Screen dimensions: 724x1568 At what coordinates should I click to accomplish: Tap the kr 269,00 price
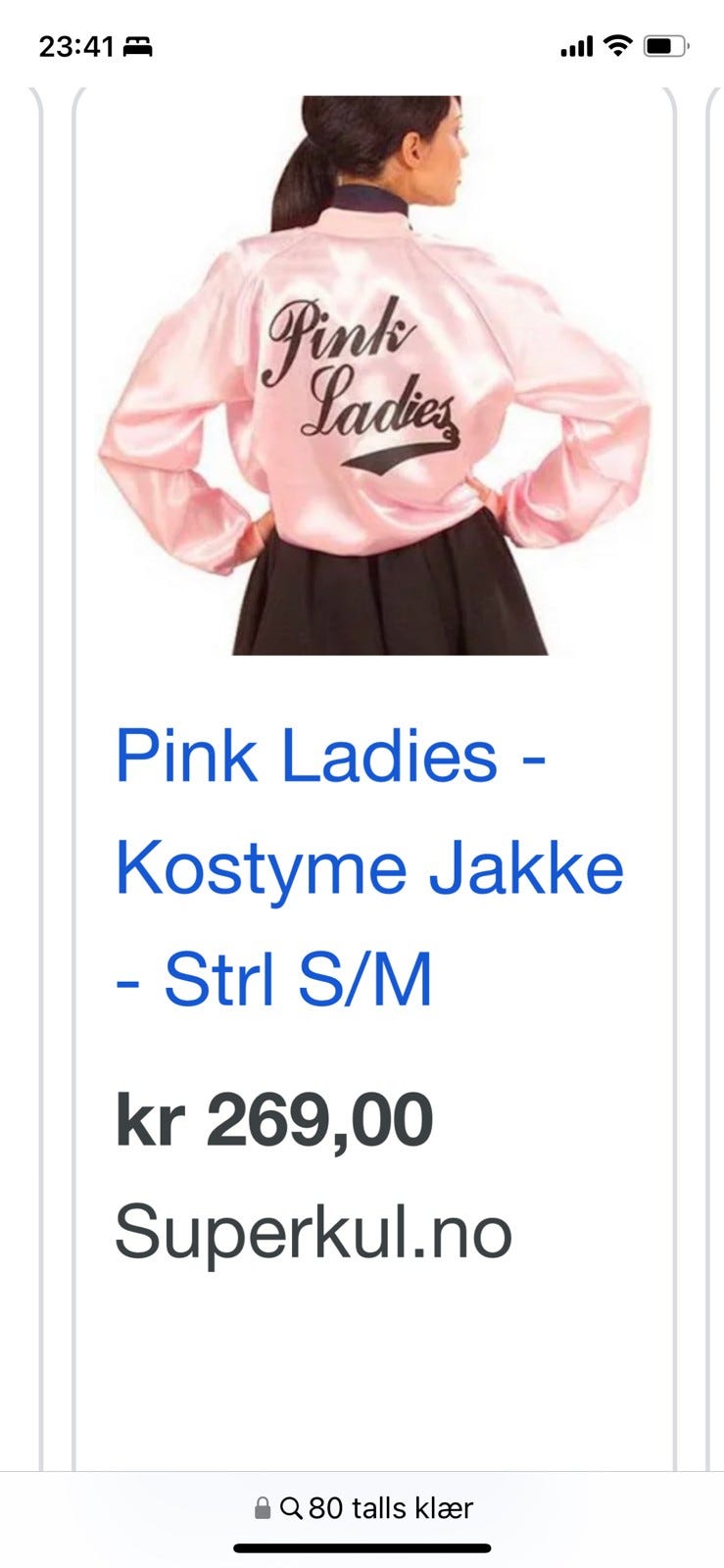(x=274, y=1119)
